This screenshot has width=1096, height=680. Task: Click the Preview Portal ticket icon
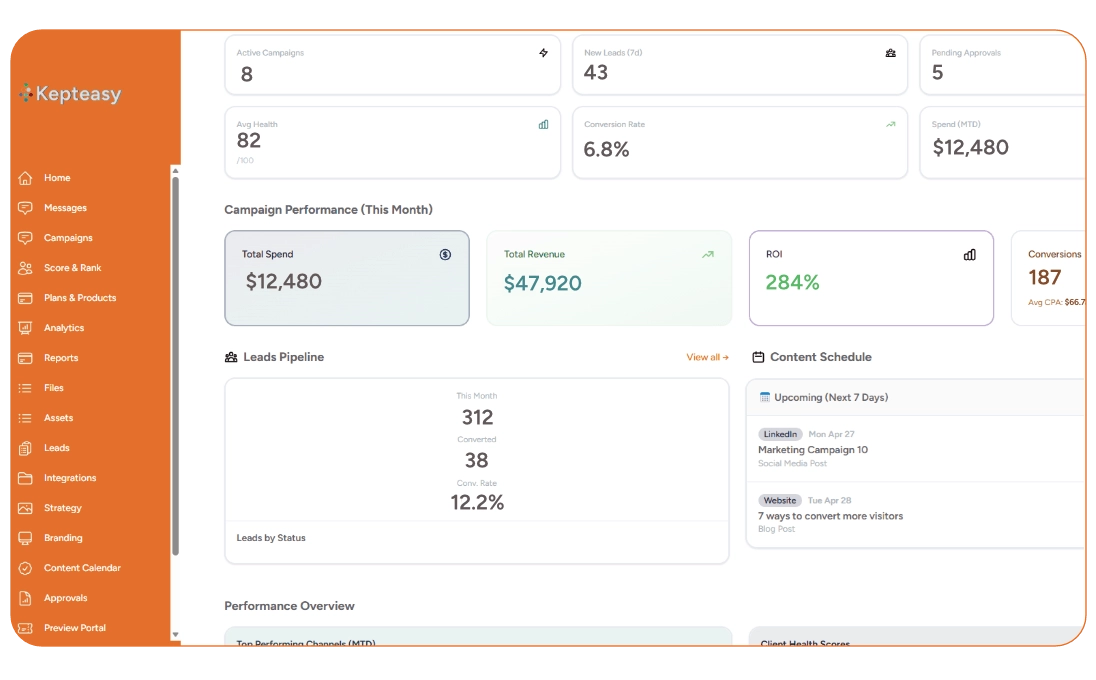click(x=25, y=629)
